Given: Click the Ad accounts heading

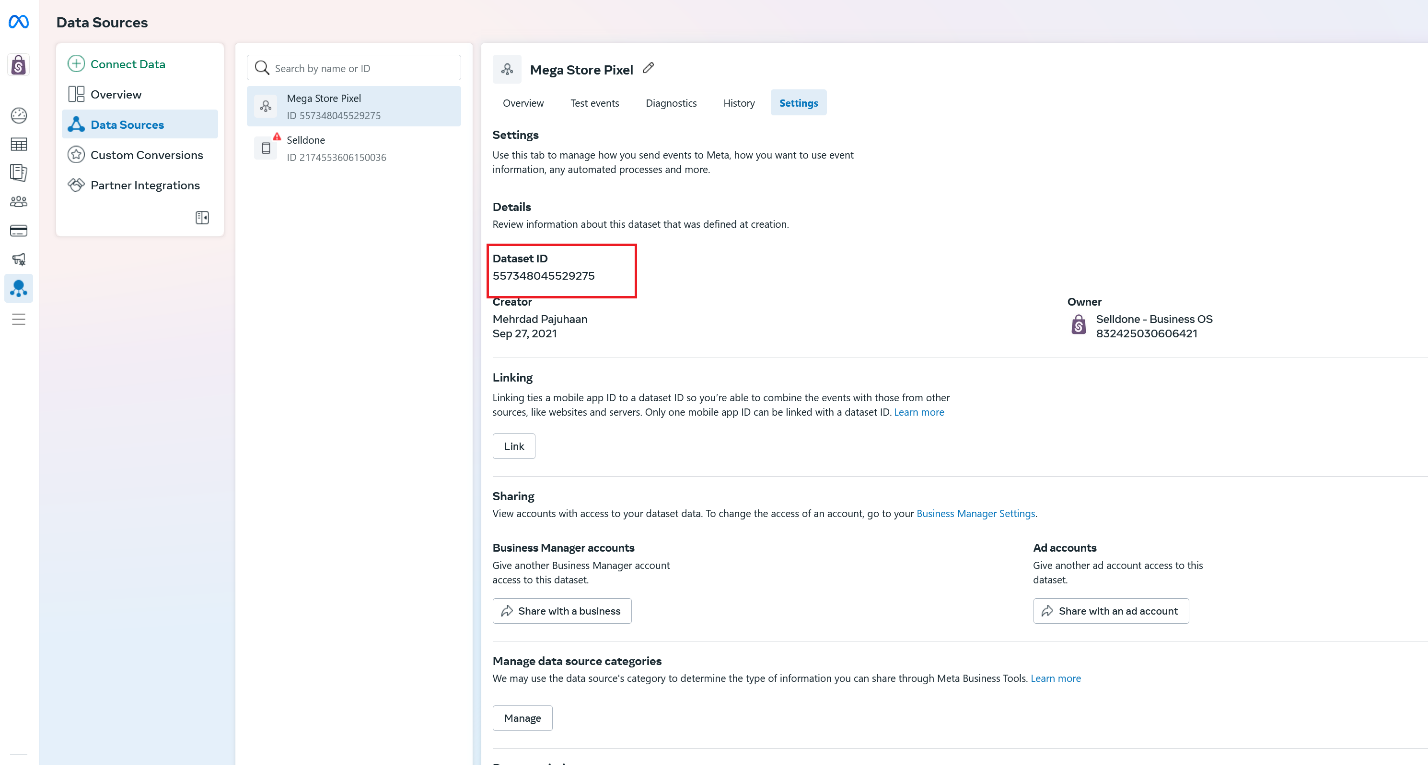Looking at the screenshot, I should pyautogui.click(x=1065, y=548).
